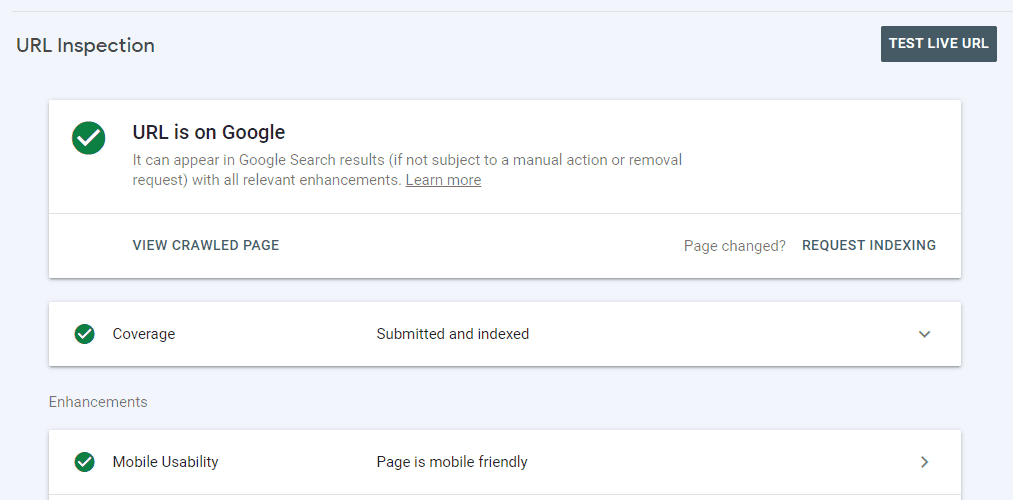
Task: Click the Mobile Usability label
Action: [x=165, y=462]
